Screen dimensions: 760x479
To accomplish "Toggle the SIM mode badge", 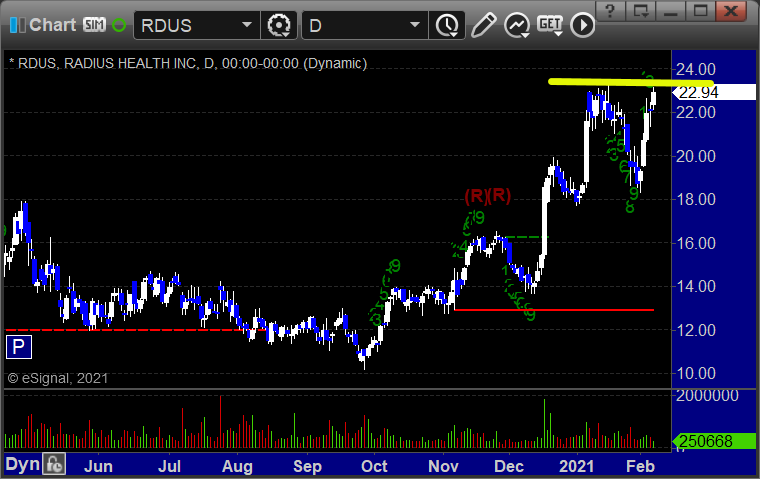I will click(94, 24).
